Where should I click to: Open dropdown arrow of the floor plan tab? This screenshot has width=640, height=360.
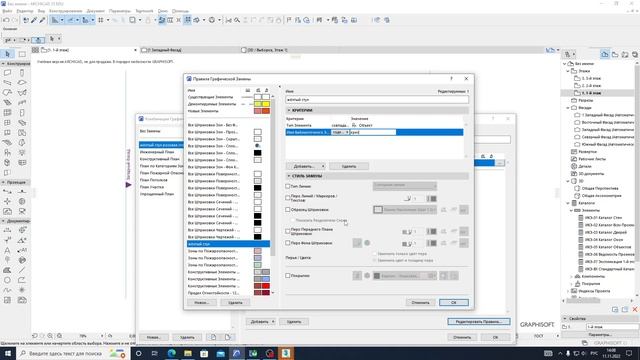pyautogui.click(x=135, y=50)
